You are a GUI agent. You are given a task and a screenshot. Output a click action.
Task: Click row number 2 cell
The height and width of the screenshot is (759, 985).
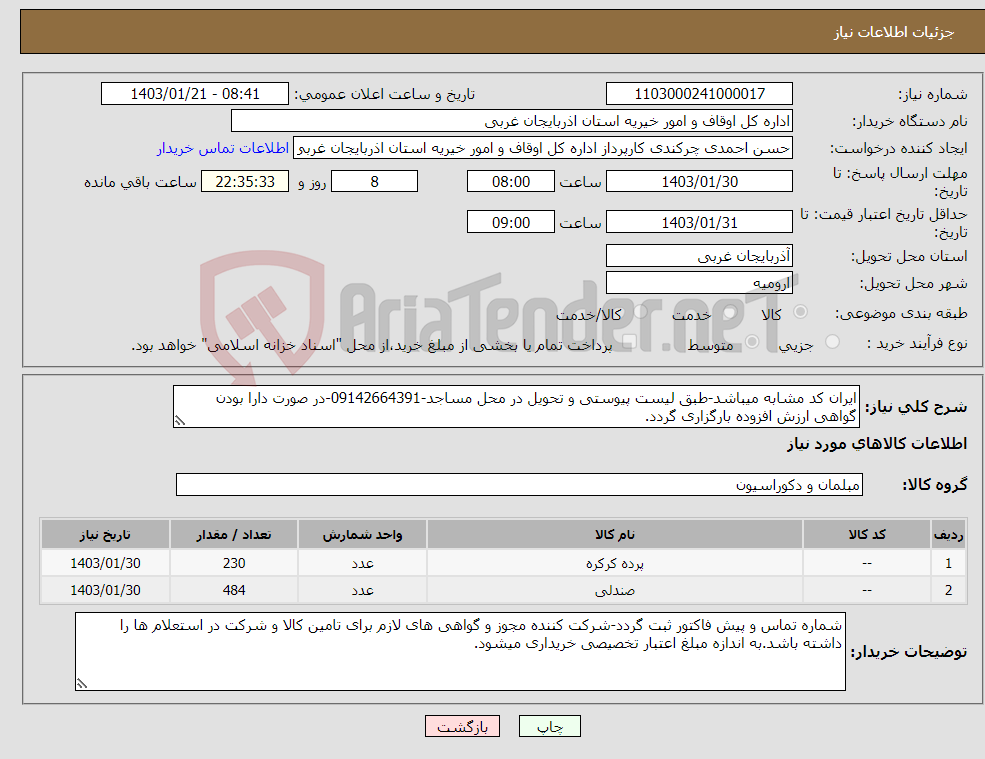949,591
